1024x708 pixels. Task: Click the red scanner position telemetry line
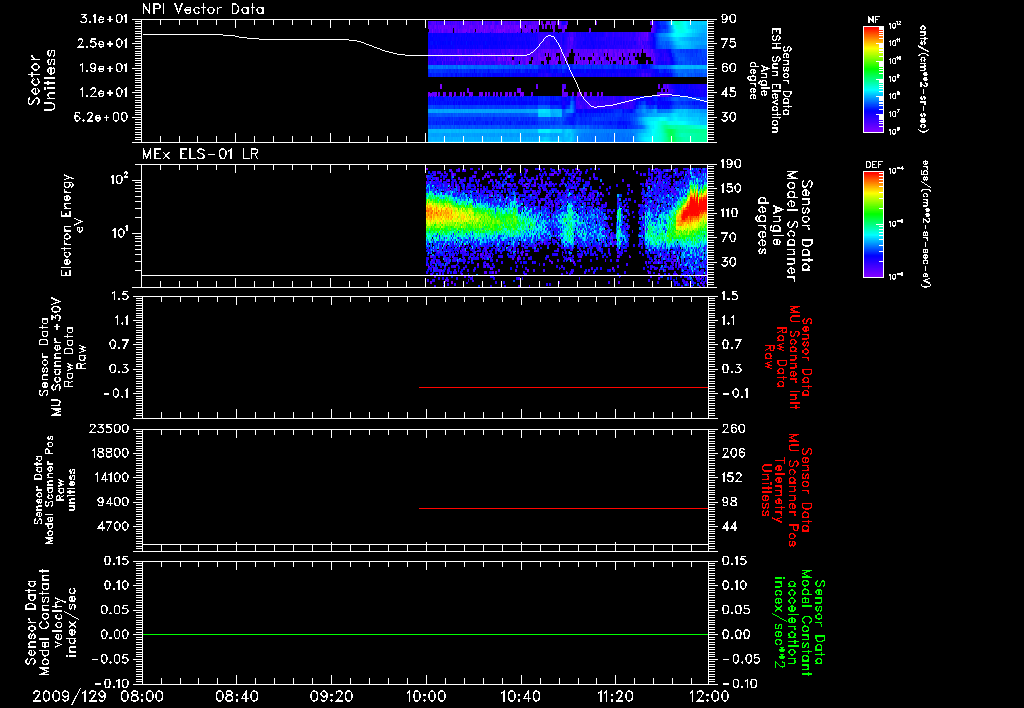(x=564, y=508)
